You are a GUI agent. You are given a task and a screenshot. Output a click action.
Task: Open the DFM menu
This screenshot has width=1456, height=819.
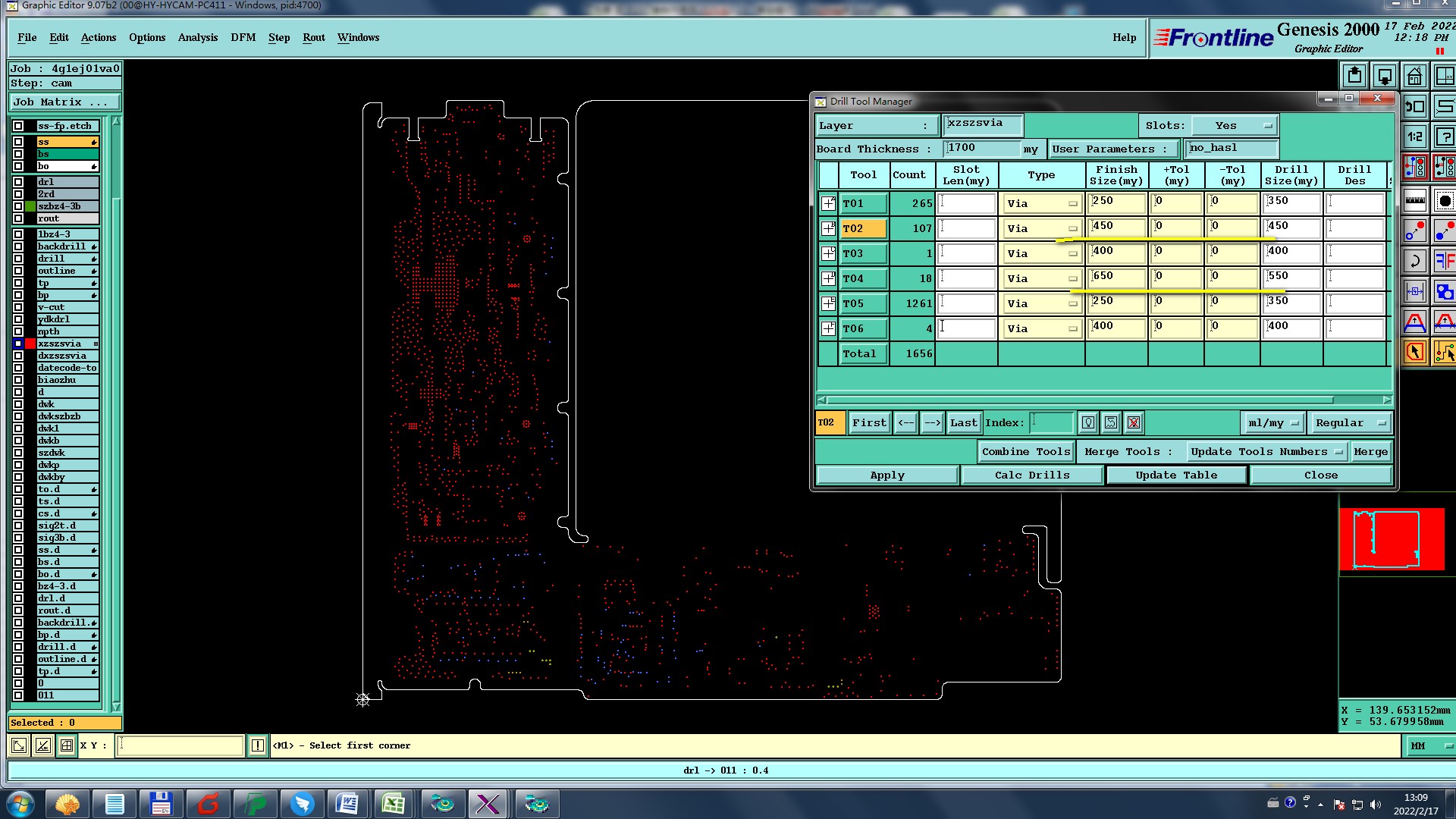243,38
